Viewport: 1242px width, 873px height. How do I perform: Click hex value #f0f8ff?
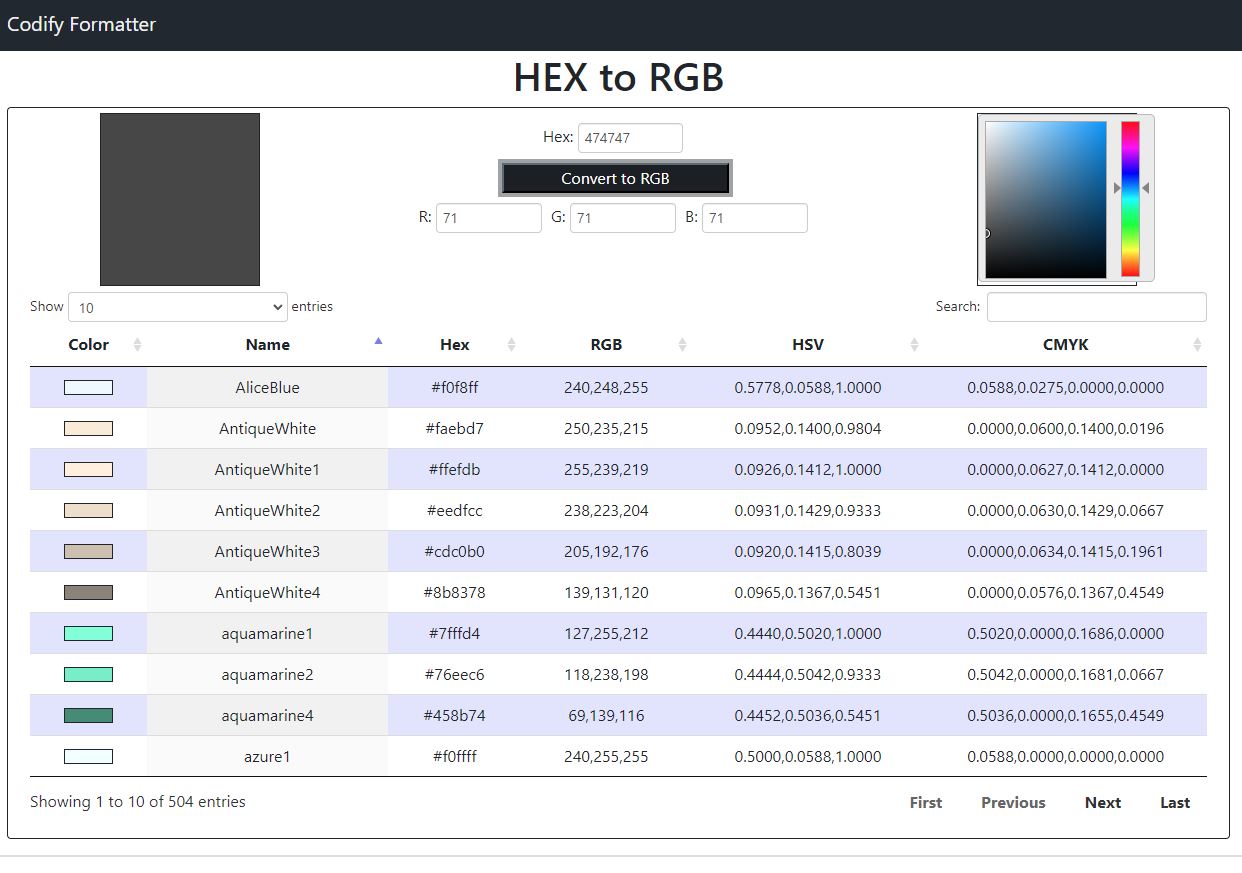click(455, 388)
